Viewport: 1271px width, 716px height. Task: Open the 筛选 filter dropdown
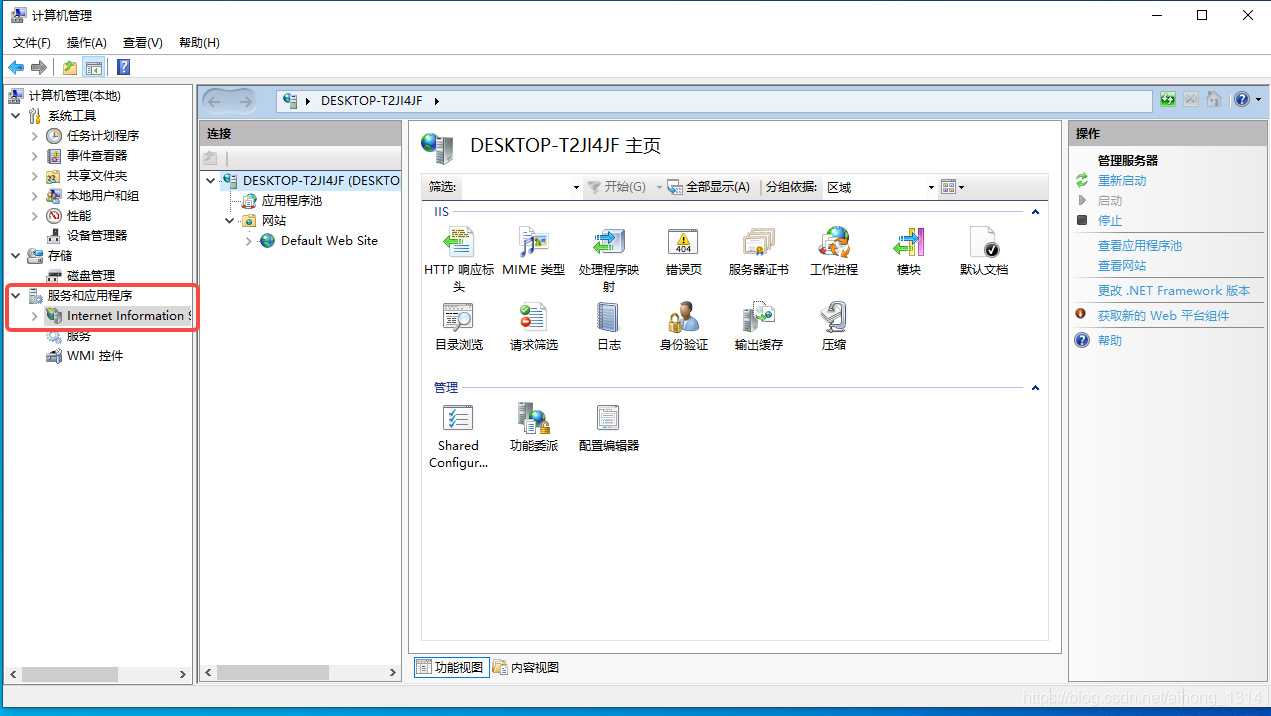coord(576,188)
